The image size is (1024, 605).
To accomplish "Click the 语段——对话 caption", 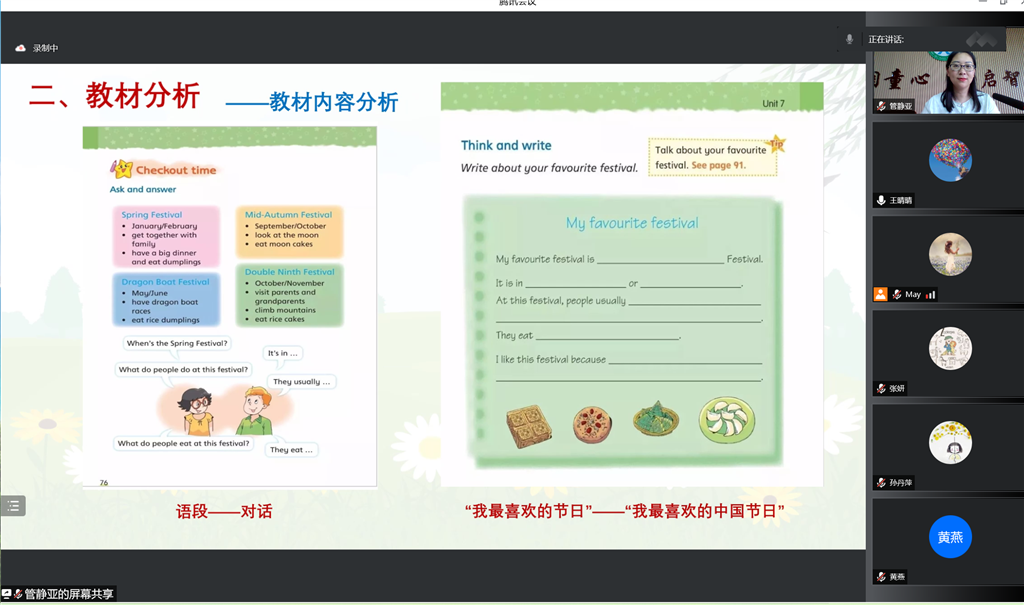I will pyautogui.click(x=224, y=512).
